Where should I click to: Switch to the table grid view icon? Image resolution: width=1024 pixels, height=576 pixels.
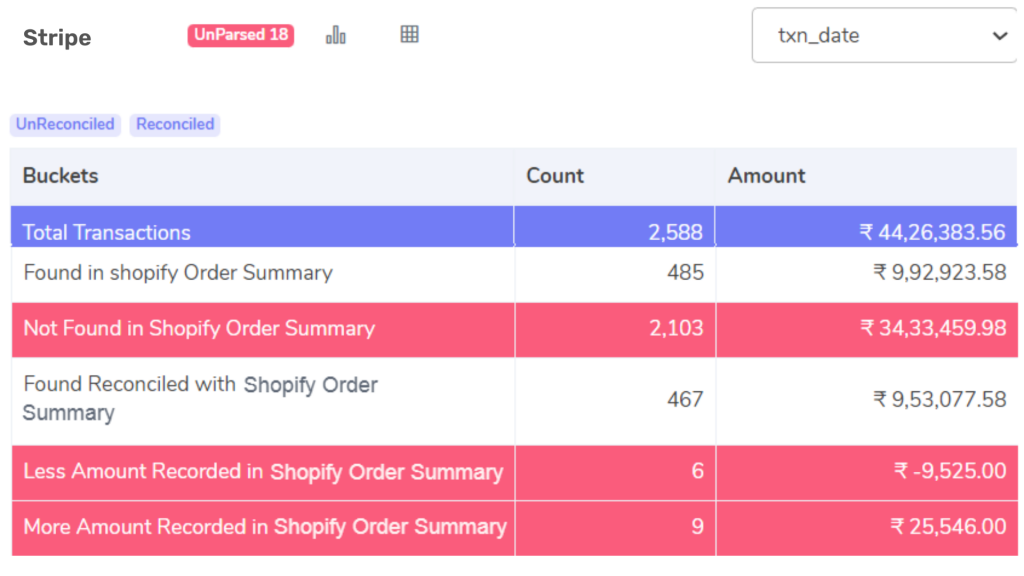409,34
